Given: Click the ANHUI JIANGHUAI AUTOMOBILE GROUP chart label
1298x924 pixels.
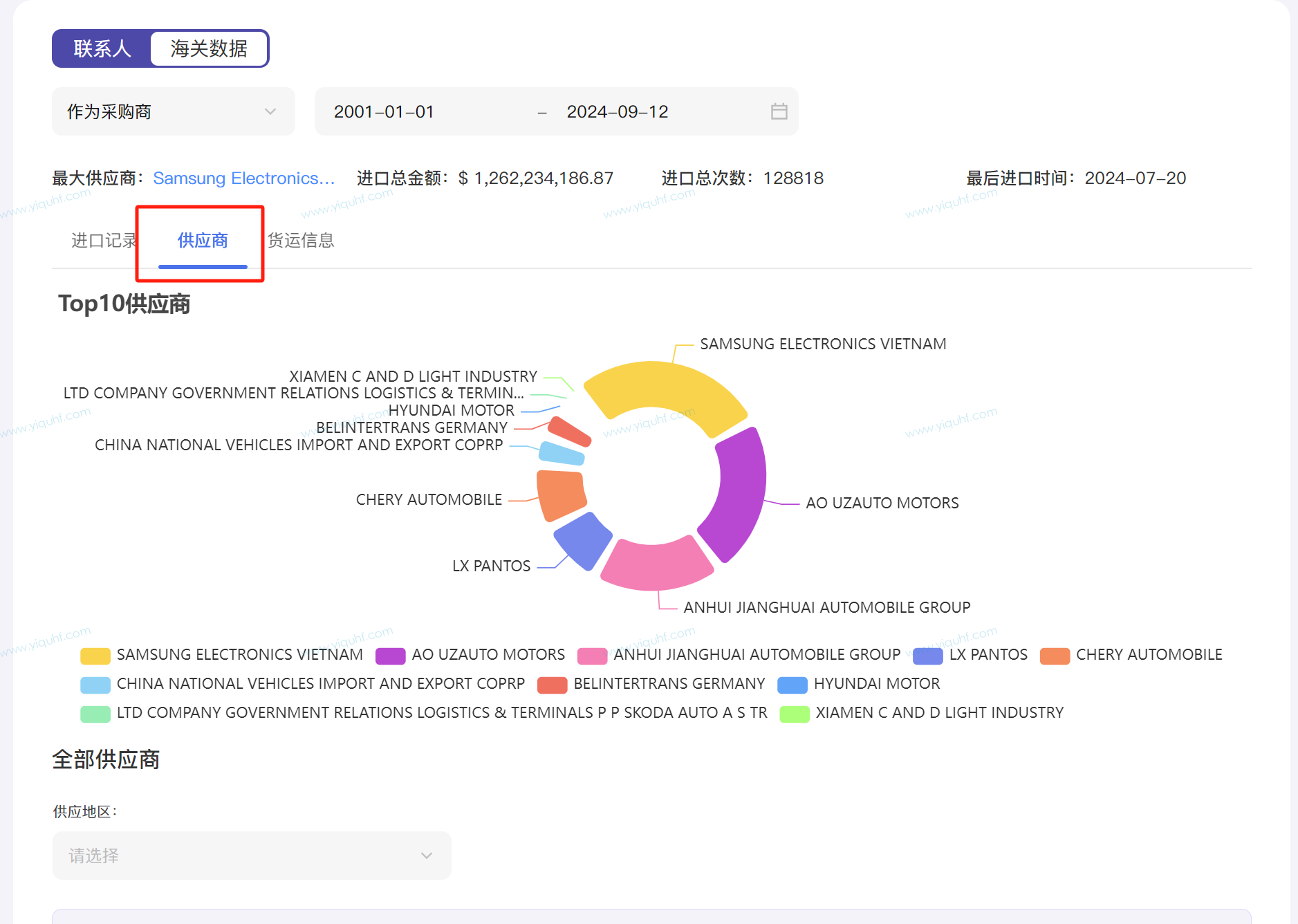Looking at the screenshot, I should [827, 607].
